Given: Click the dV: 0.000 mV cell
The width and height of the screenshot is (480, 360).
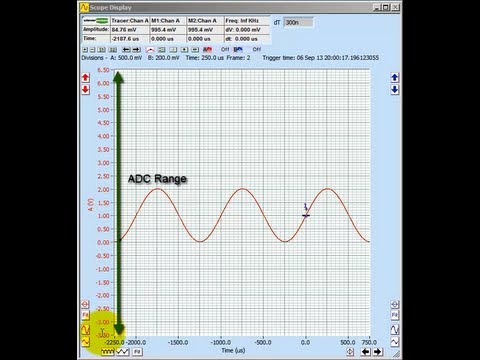Looking at the screenshot, I should click(247, 30).
